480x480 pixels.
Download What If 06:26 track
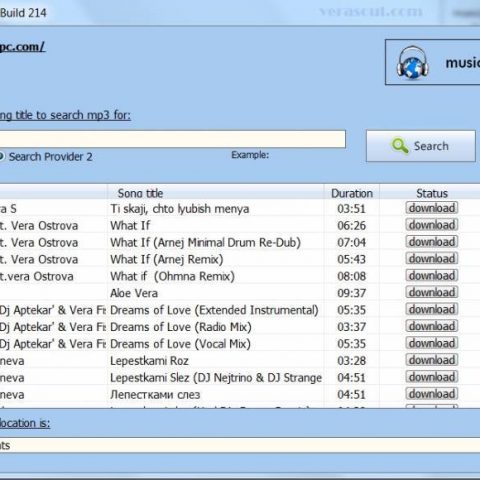(x=432, y=225)
